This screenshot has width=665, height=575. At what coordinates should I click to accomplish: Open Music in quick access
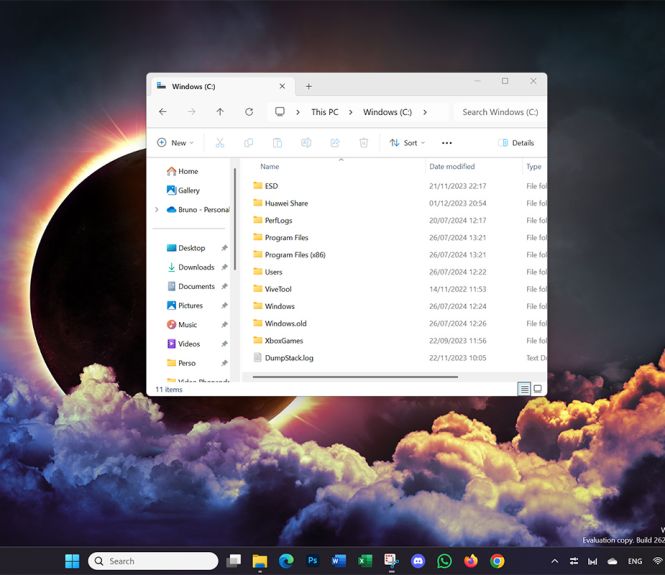click(182, 325)
